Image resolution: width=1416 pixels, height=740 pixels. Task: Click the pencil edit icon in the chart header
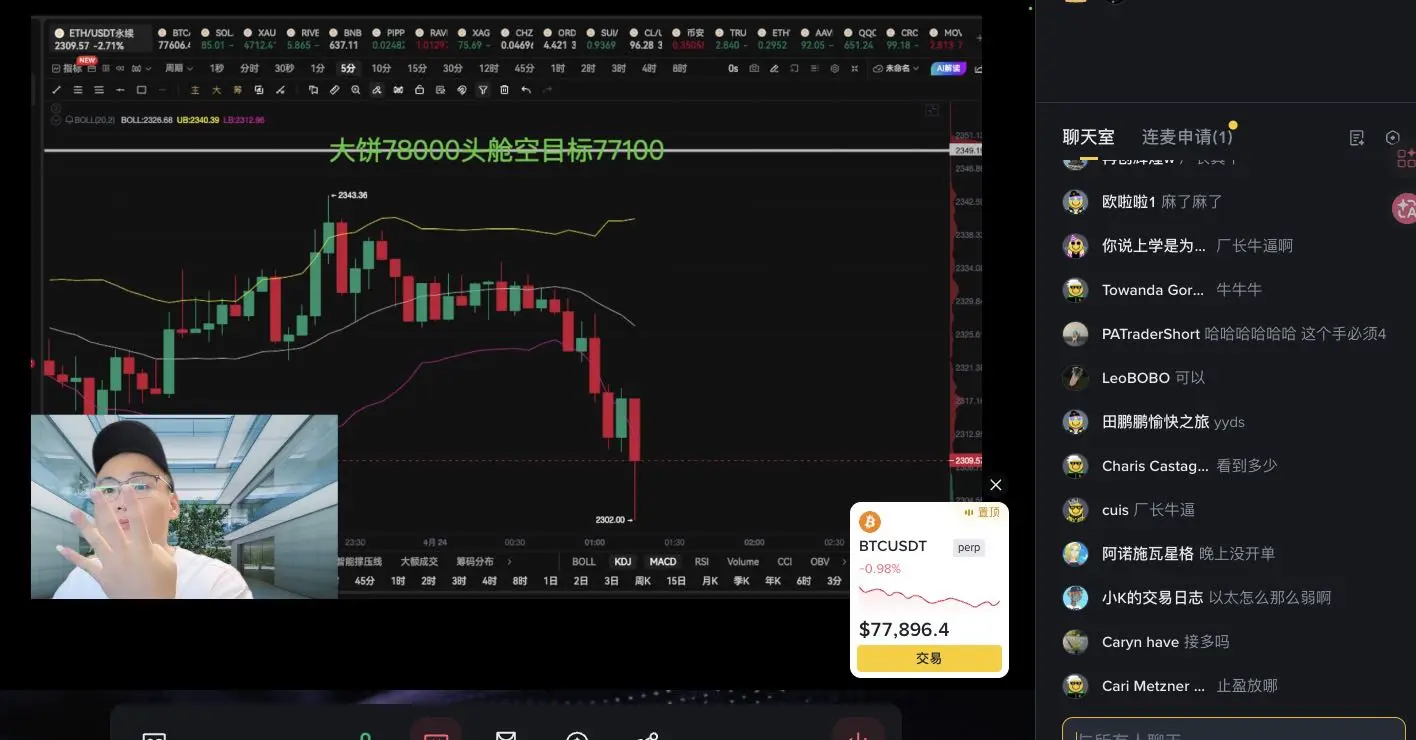(775, 68)
